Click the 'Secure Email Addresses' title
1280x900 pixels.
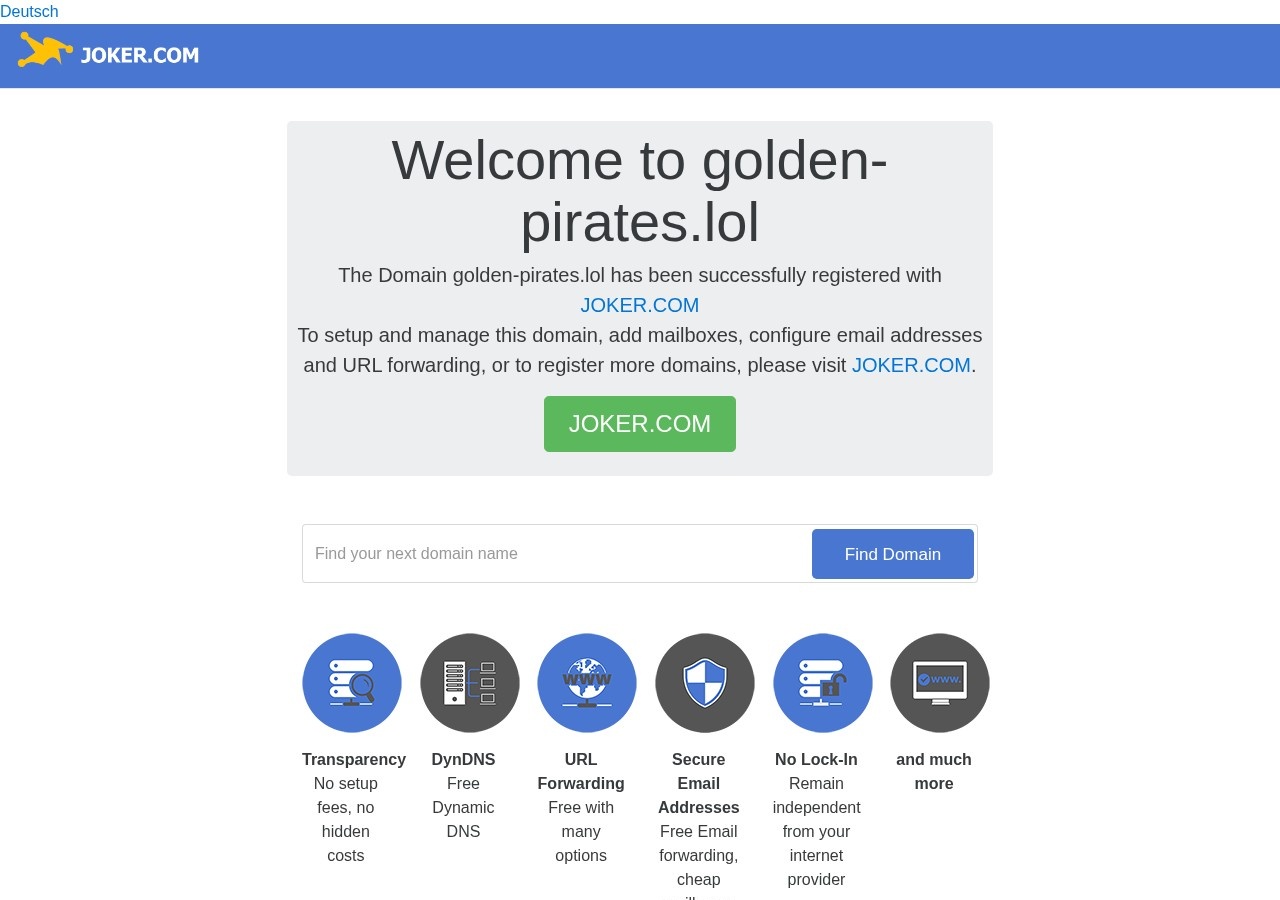[x=699, y=783]
